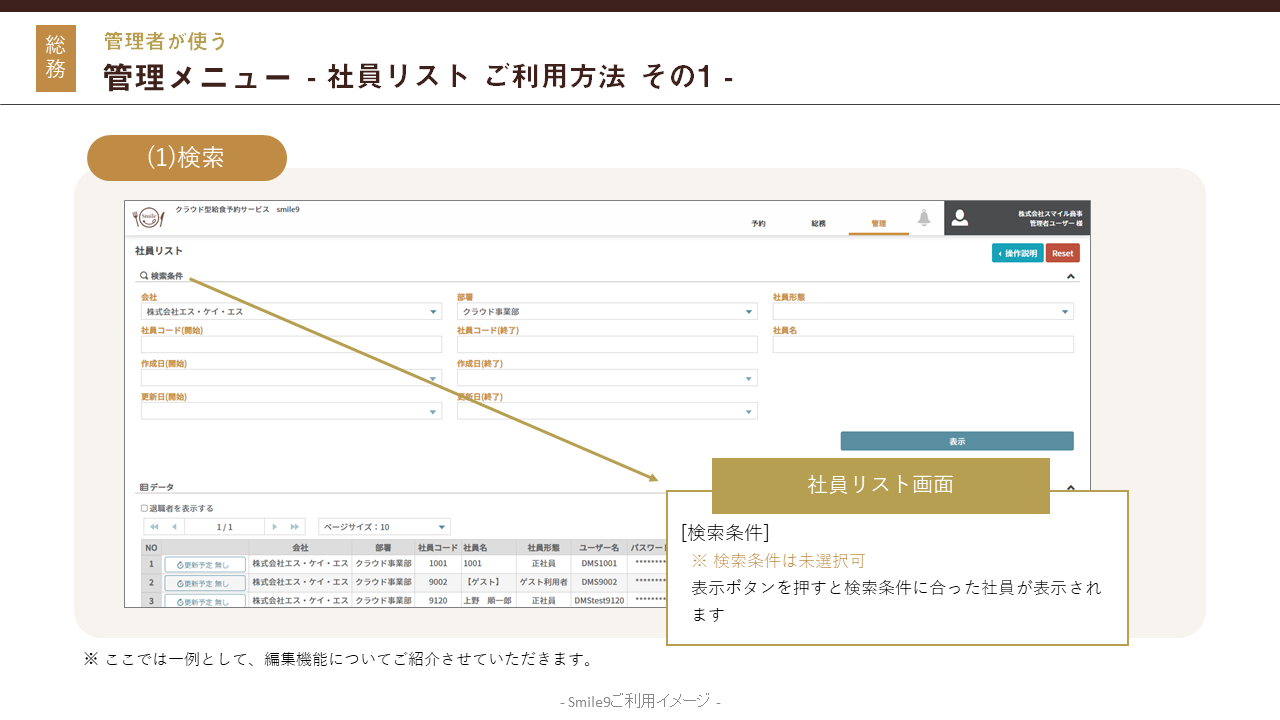Screen dimensions: 1280x720
Task: Click 更新予定 無し button in row 2
Action: pos(204,583)
